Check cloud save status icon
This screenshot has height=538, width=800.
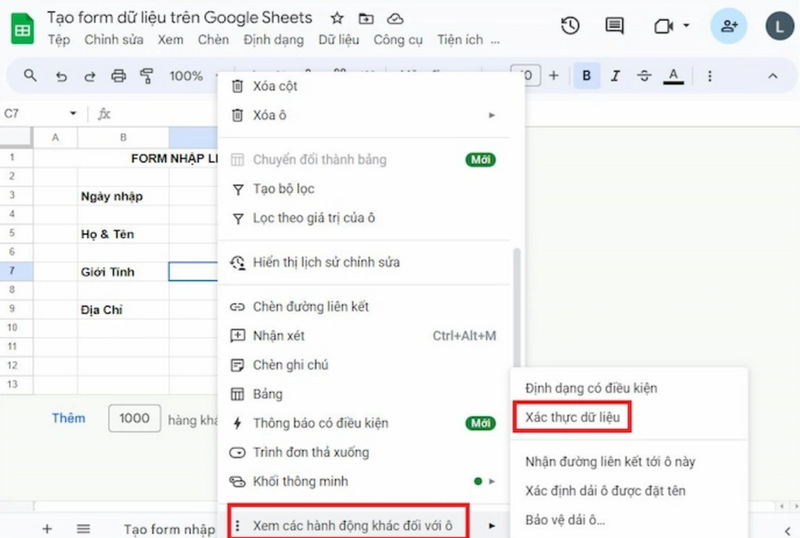point(395,19)
